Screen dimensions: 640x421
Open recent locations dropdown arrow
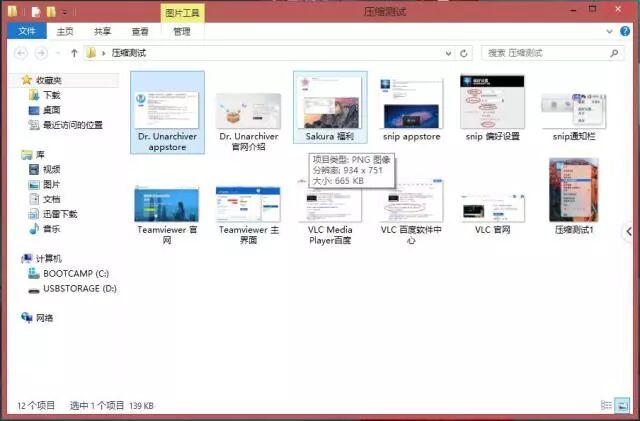(x=58, y=53)
